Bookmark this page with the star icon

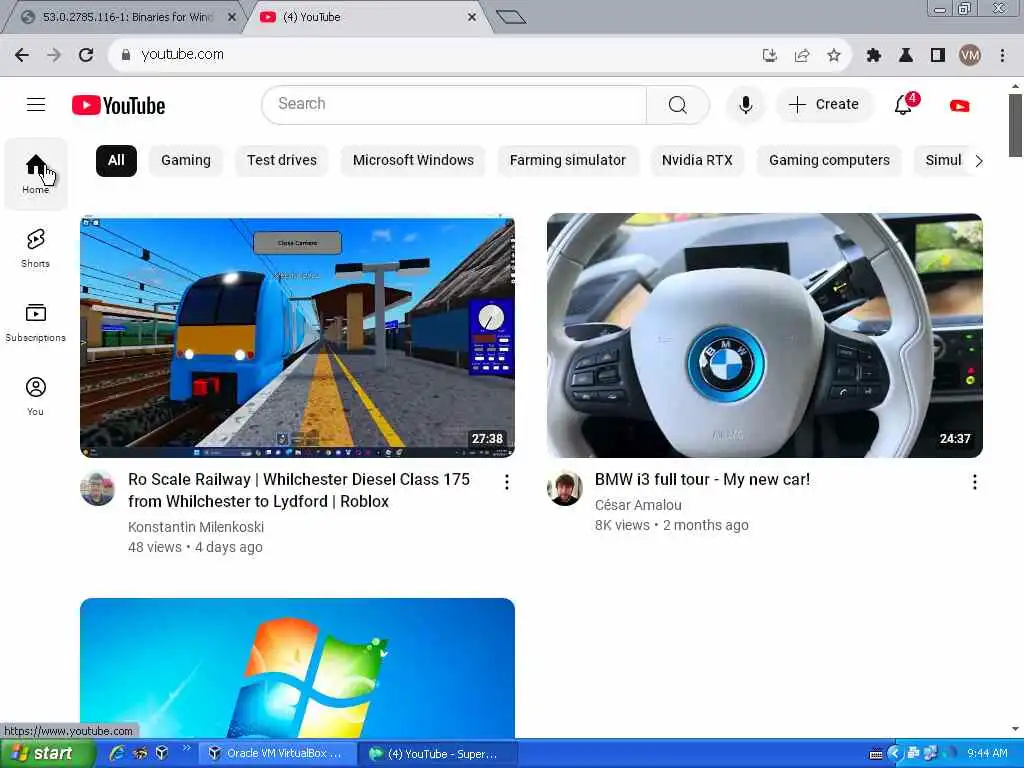coord(834,56)
